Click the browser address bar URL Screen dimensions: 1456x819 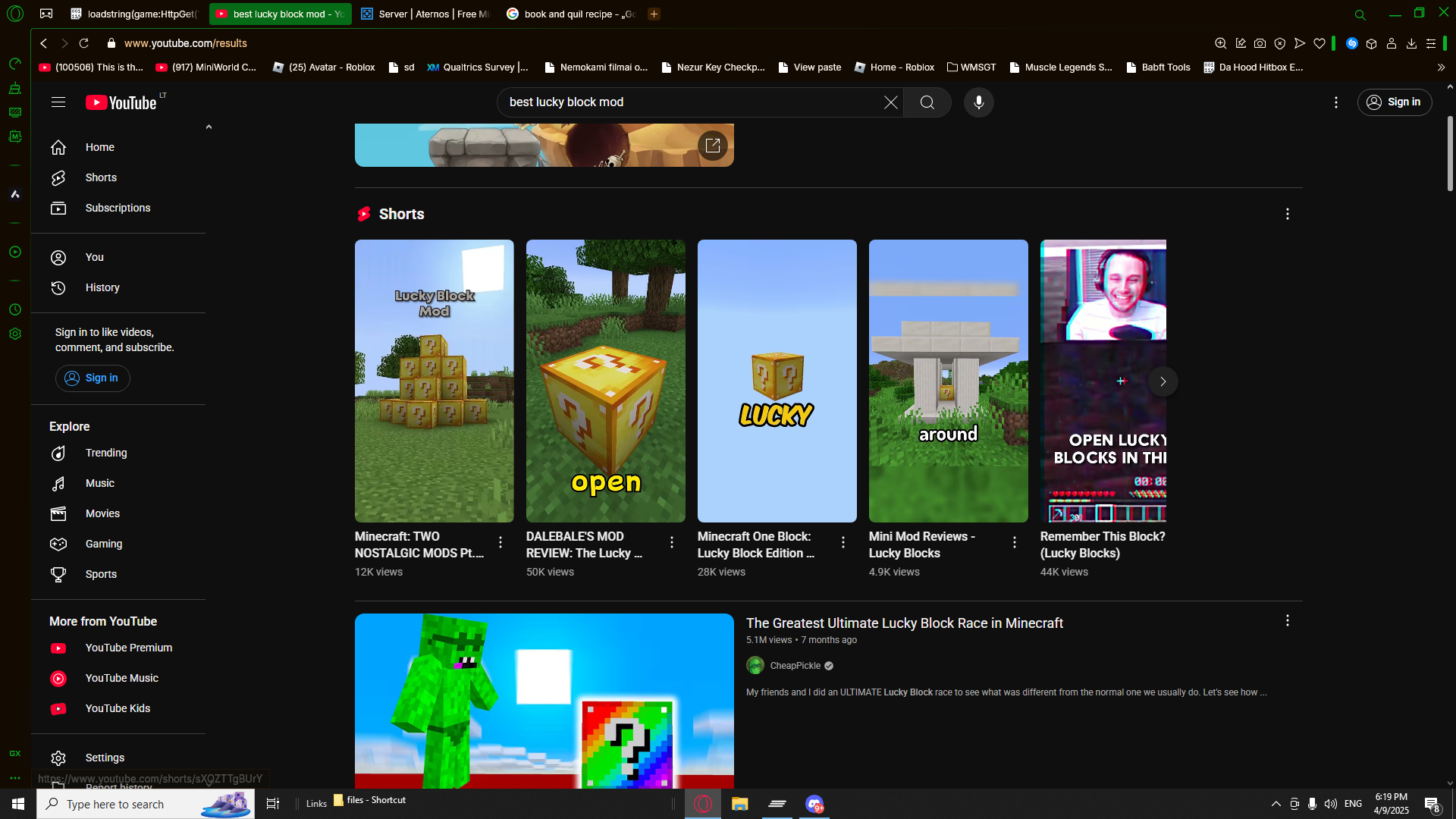click(185, 43)
